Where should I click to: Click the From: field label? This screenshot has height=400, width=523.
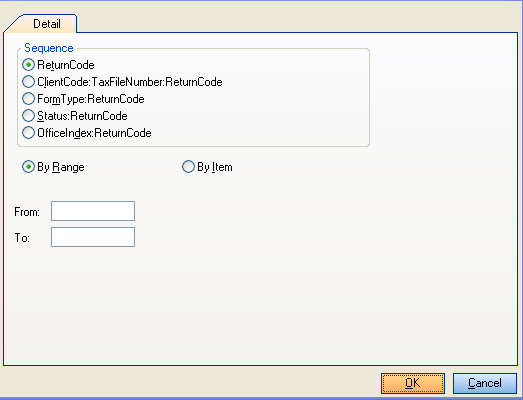(x=27, y=212)
